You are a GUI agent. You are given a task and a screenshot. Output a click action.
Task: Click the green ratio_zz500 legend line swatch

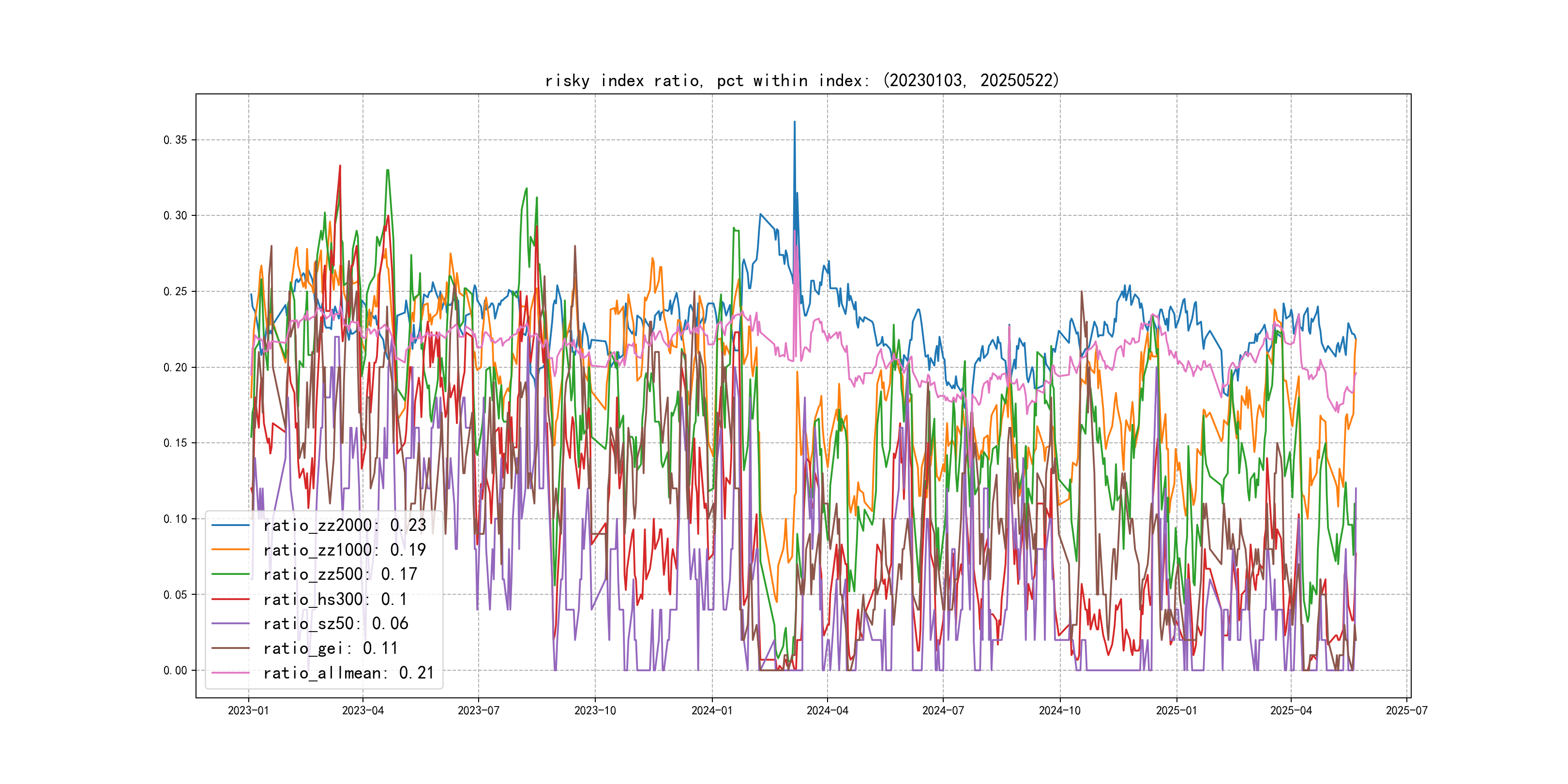point(231,574)
